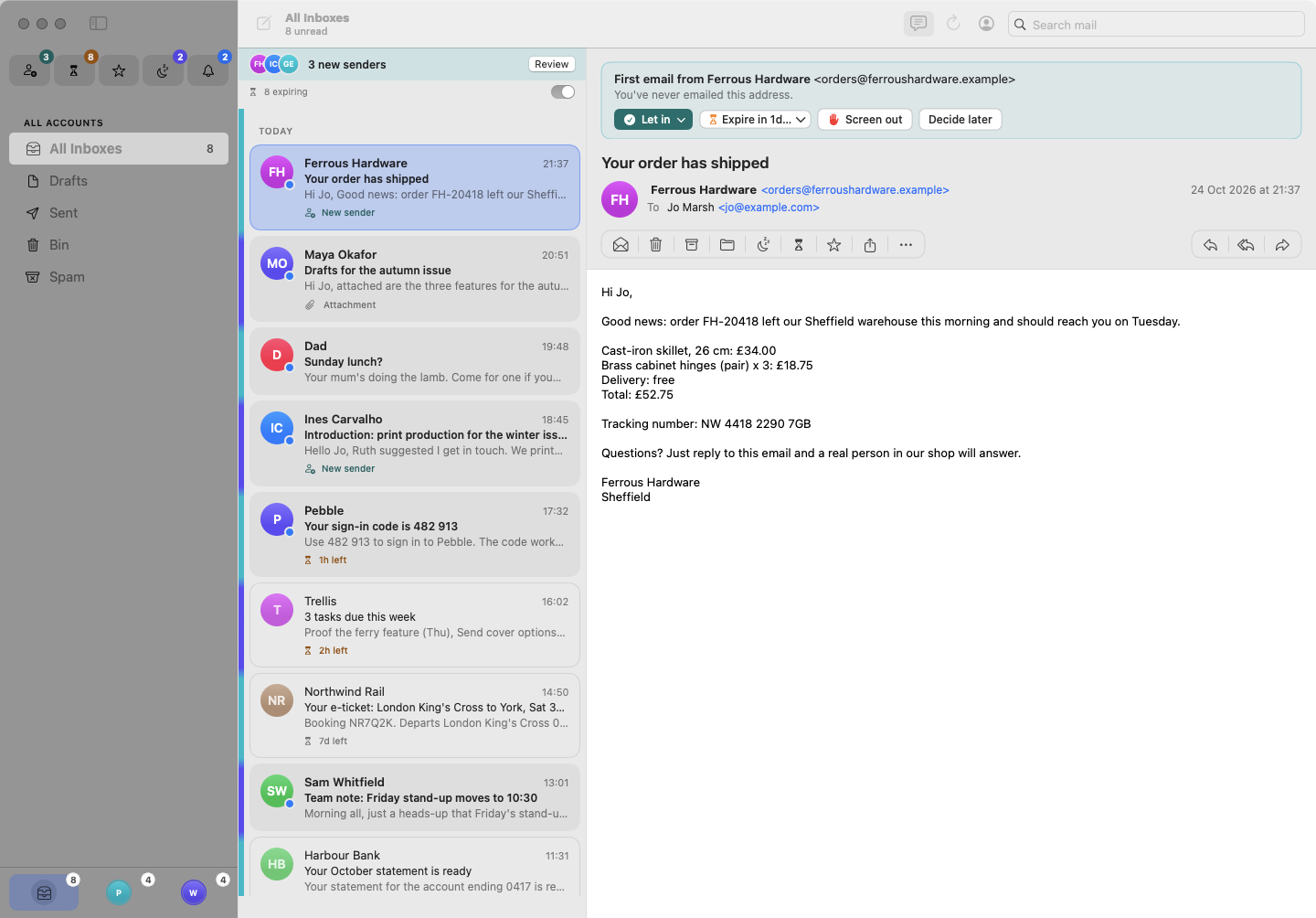Open the account profile icon in the top bar
This screenshot has width=1316, height=918.
click(986, 24)
